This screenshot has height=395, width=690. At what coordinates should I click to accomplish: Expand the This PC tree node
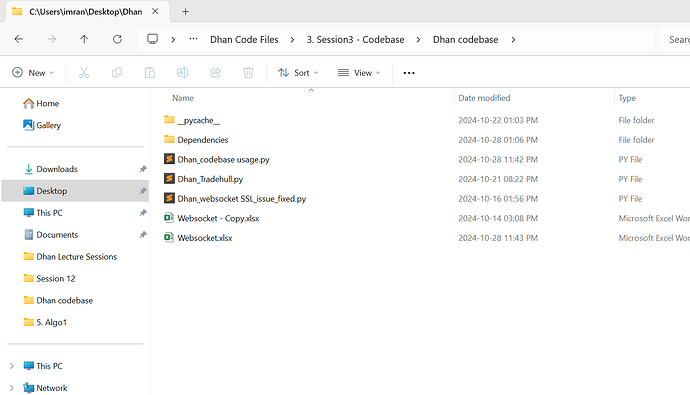point(12,366)
